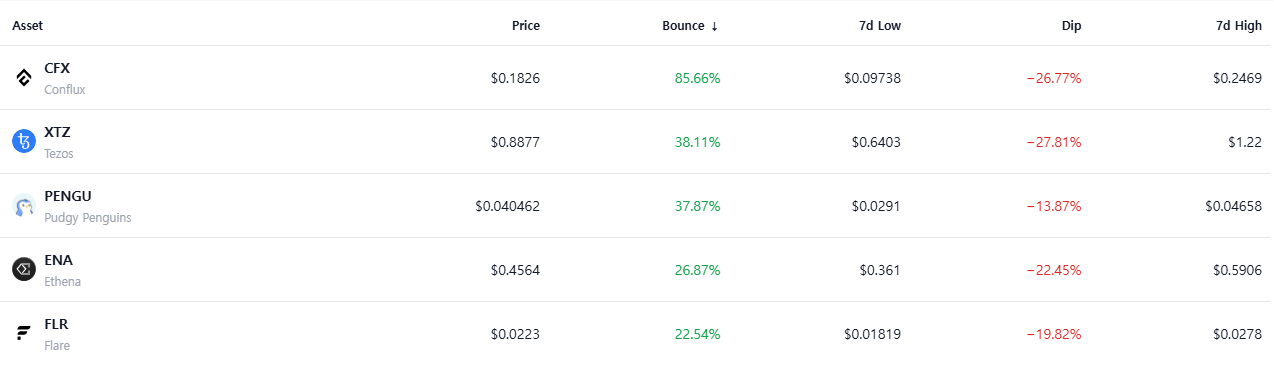Open the PENGU ticker link
Viewport: 1274px width, 365px height.
[68, 197]
